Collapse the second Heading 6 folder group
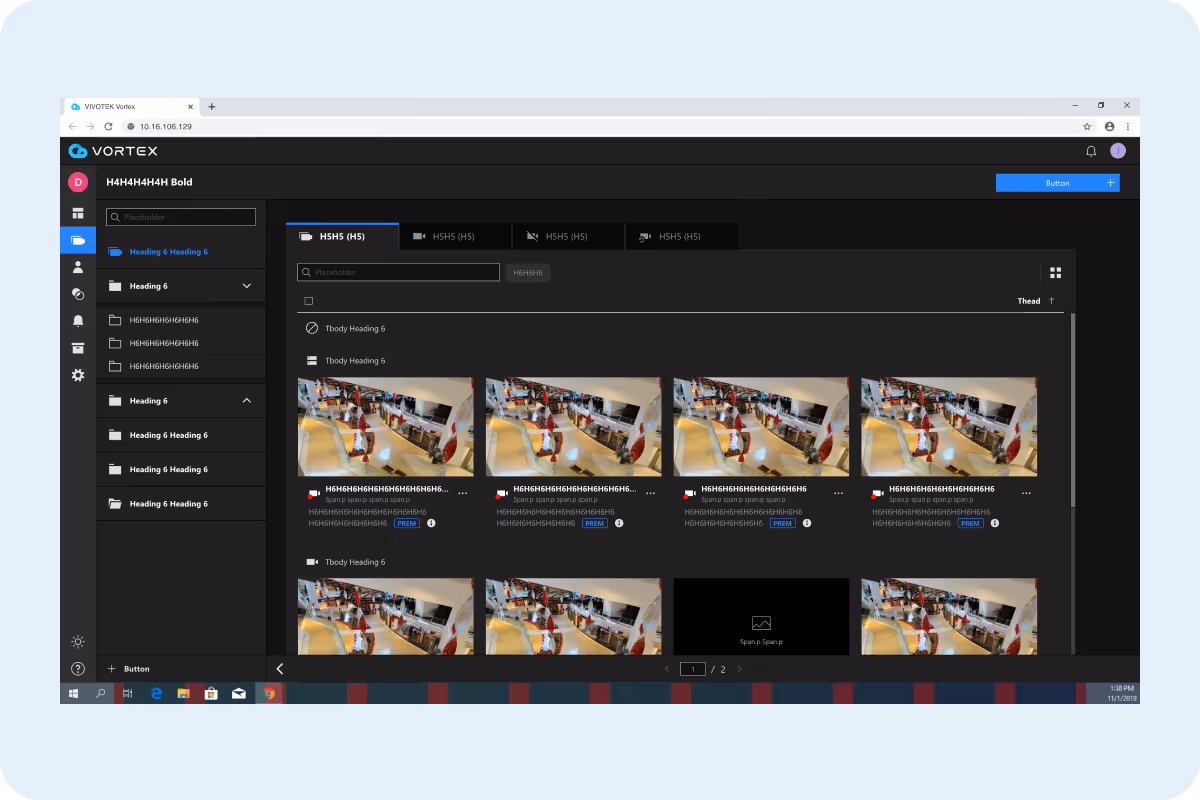Viewport: 1200px width, 800px height. [x=247, y=401]
